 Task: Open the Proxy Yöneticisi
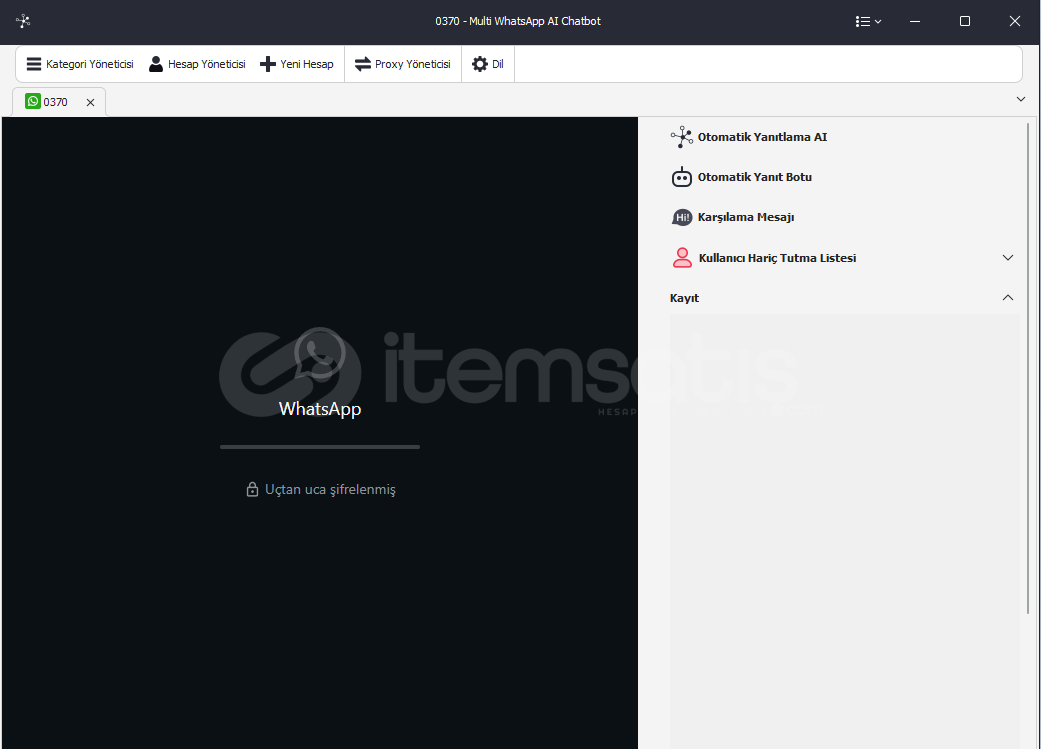[x=403, y=64]
